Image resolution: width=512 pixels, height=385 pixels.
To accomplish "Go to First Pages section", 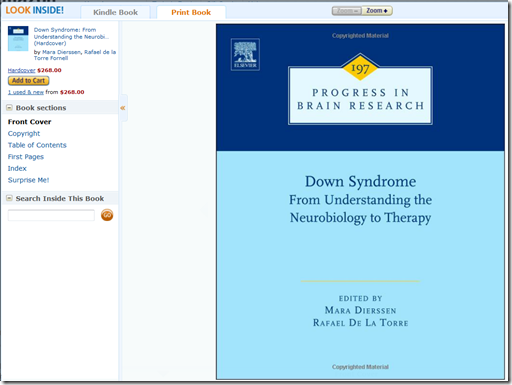I will coord(26,157).
